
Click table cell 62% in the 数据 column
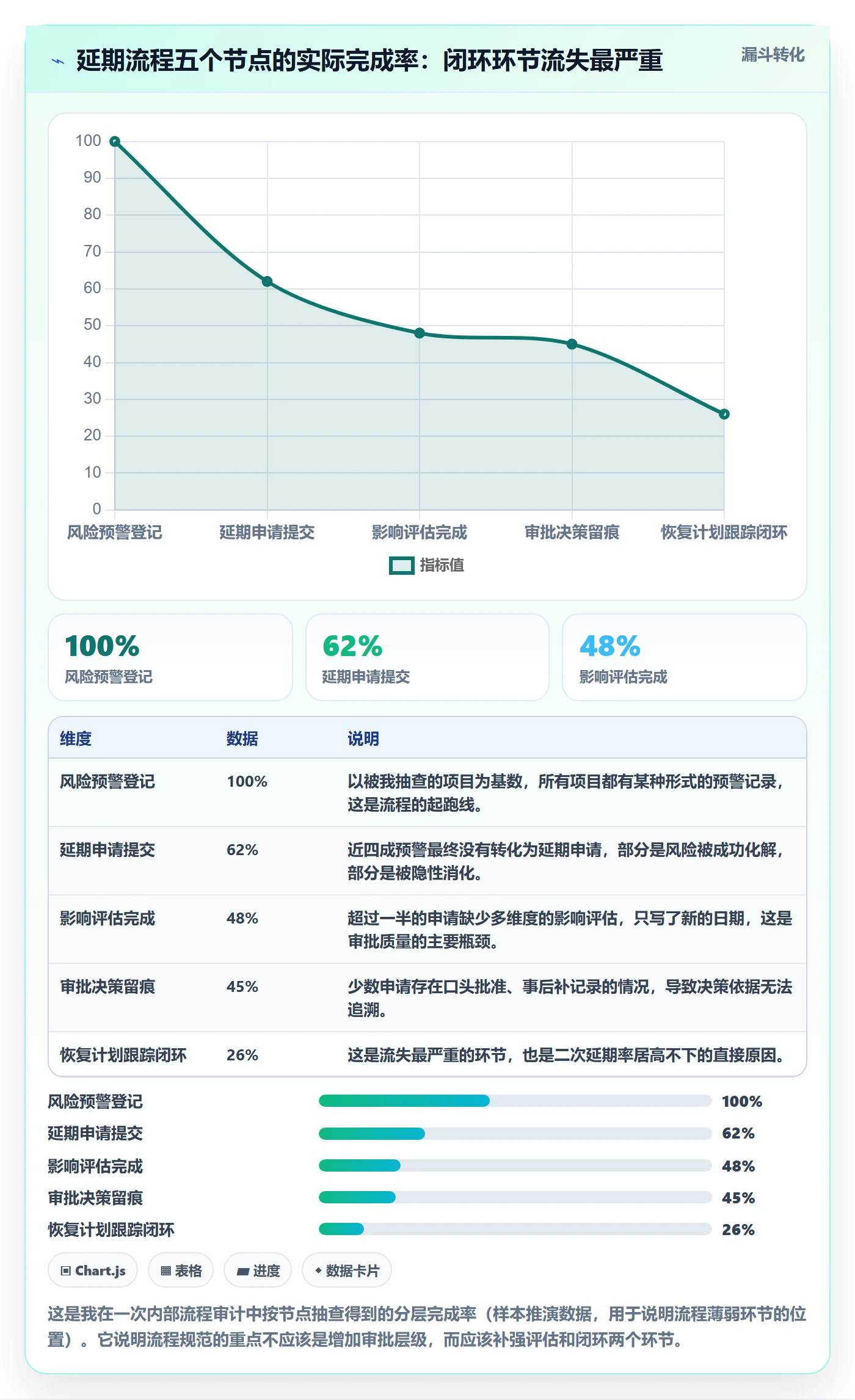pyautogui.click(x=242, y=850)
